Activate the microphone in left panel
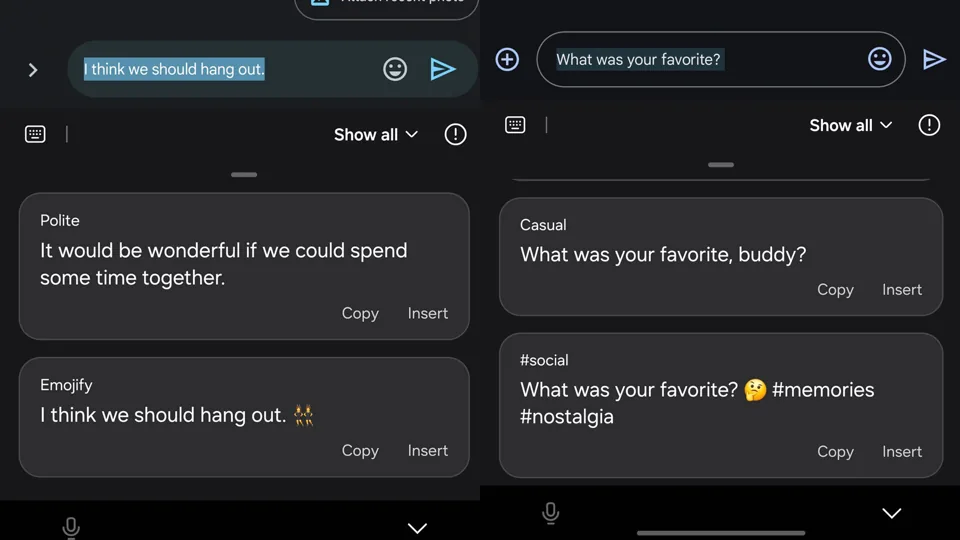 pyautogui.click(x=71, y=527)
